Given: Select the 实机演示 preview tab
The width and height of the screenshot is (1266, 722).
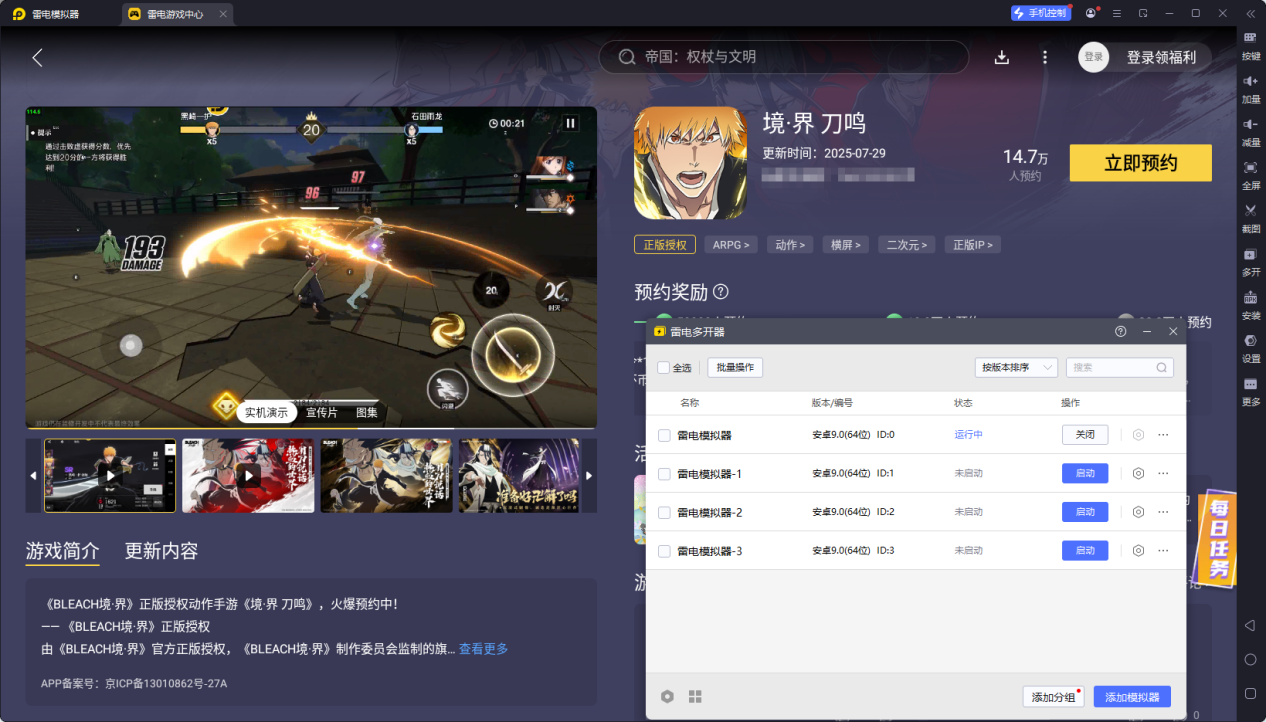Looking at the screenshot, I should coord(266,412).
